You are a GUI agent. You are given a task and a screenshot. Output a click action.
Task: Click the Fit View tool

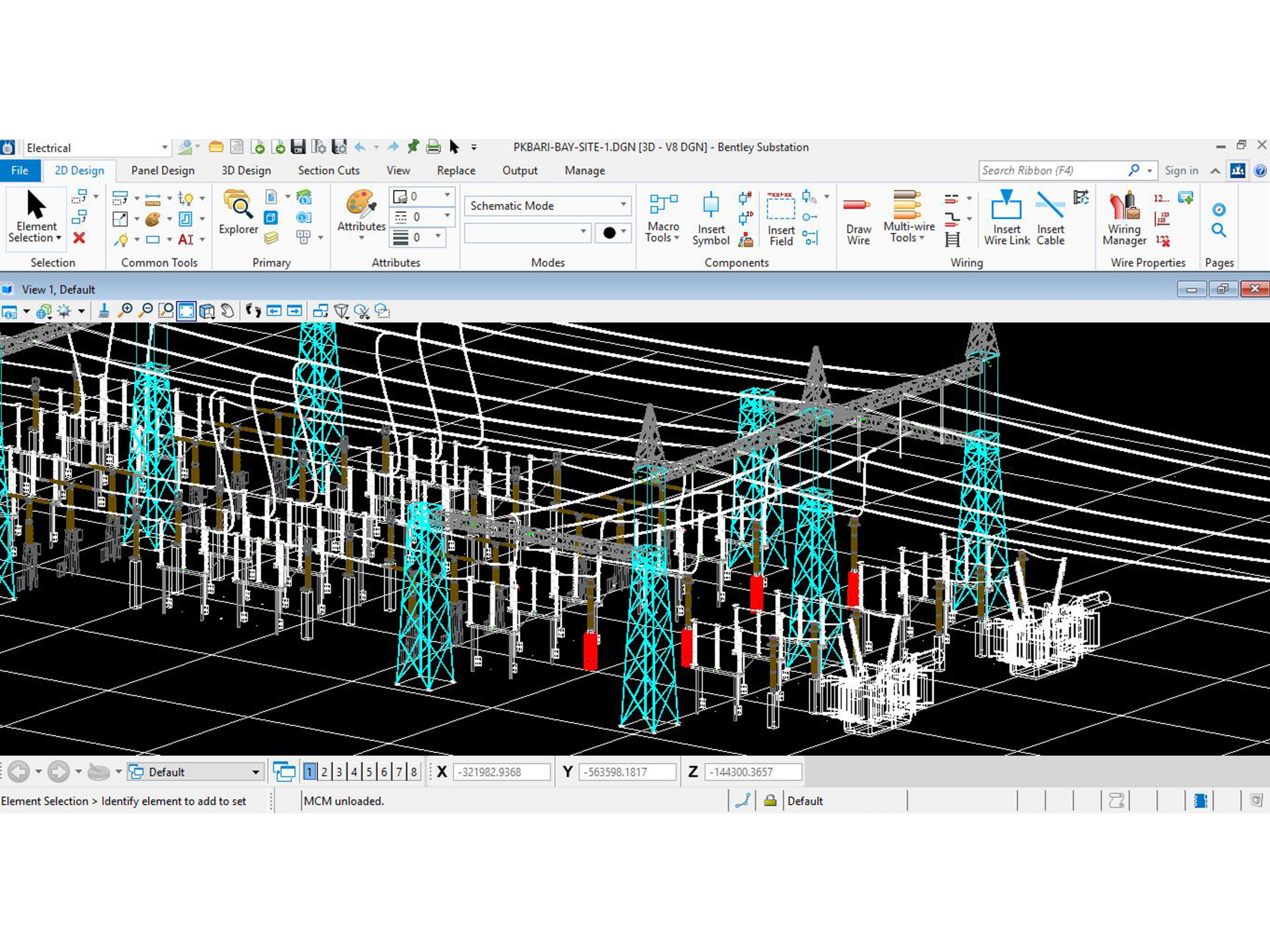click(186, 310)
